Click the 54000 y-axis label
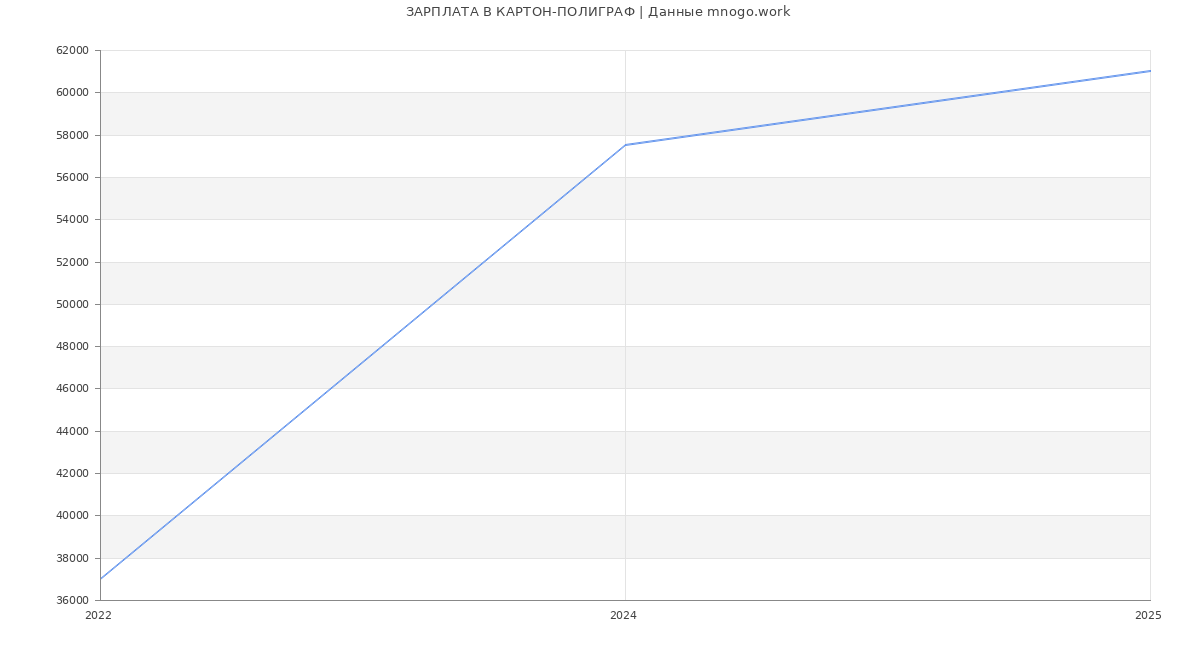 (72, 219)
